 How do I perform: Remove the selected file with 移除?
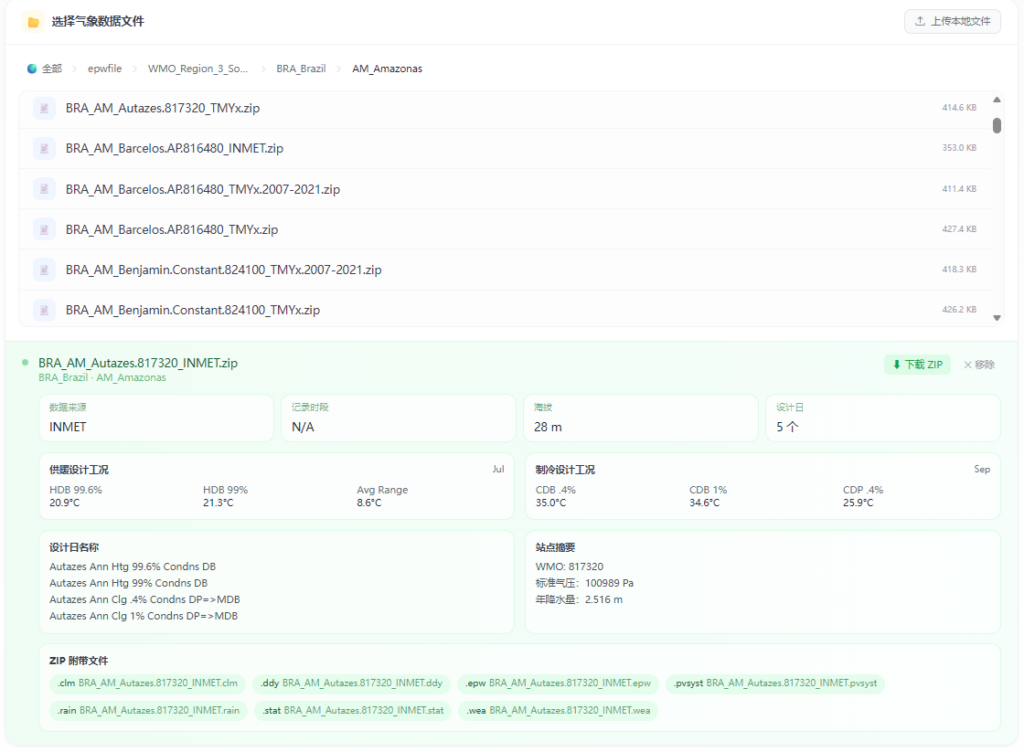click(979, 365)
